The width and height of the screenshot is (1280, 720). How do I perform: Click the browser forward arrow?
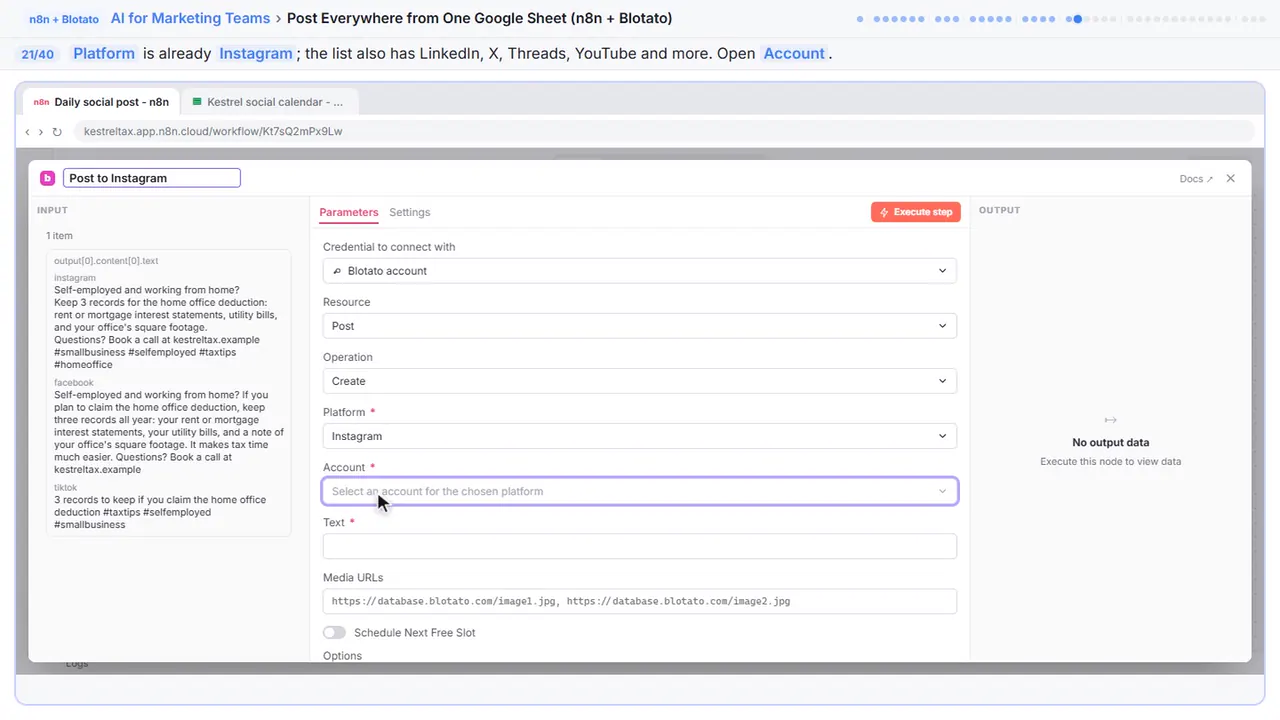(x=41, y=131)
